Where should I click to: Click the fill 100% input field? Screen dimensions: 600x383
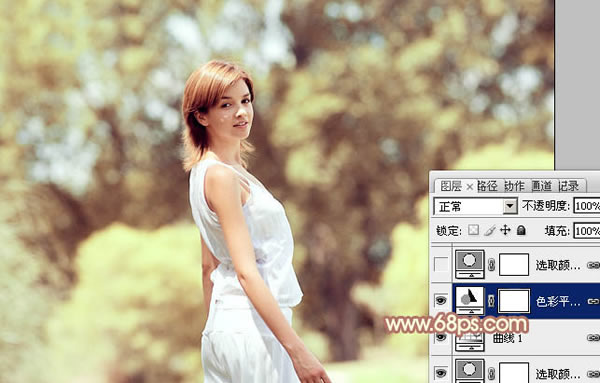tap(587, 231)
